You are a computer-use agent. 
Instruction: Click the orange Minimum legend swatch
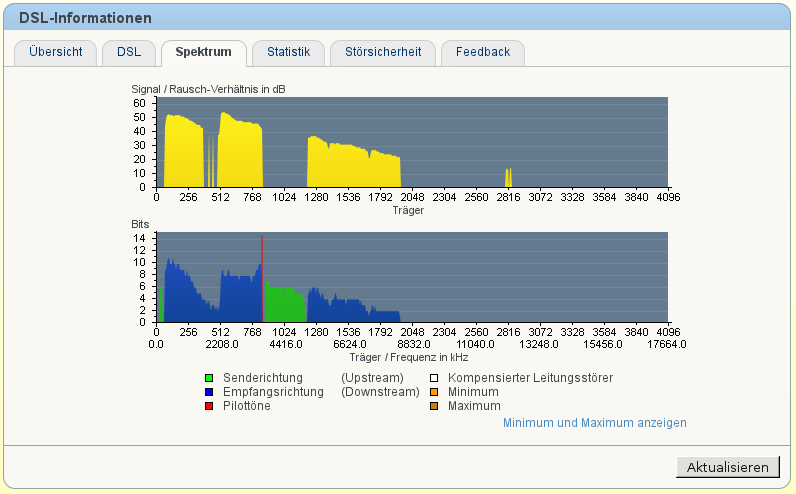click(x=434, y=392)
